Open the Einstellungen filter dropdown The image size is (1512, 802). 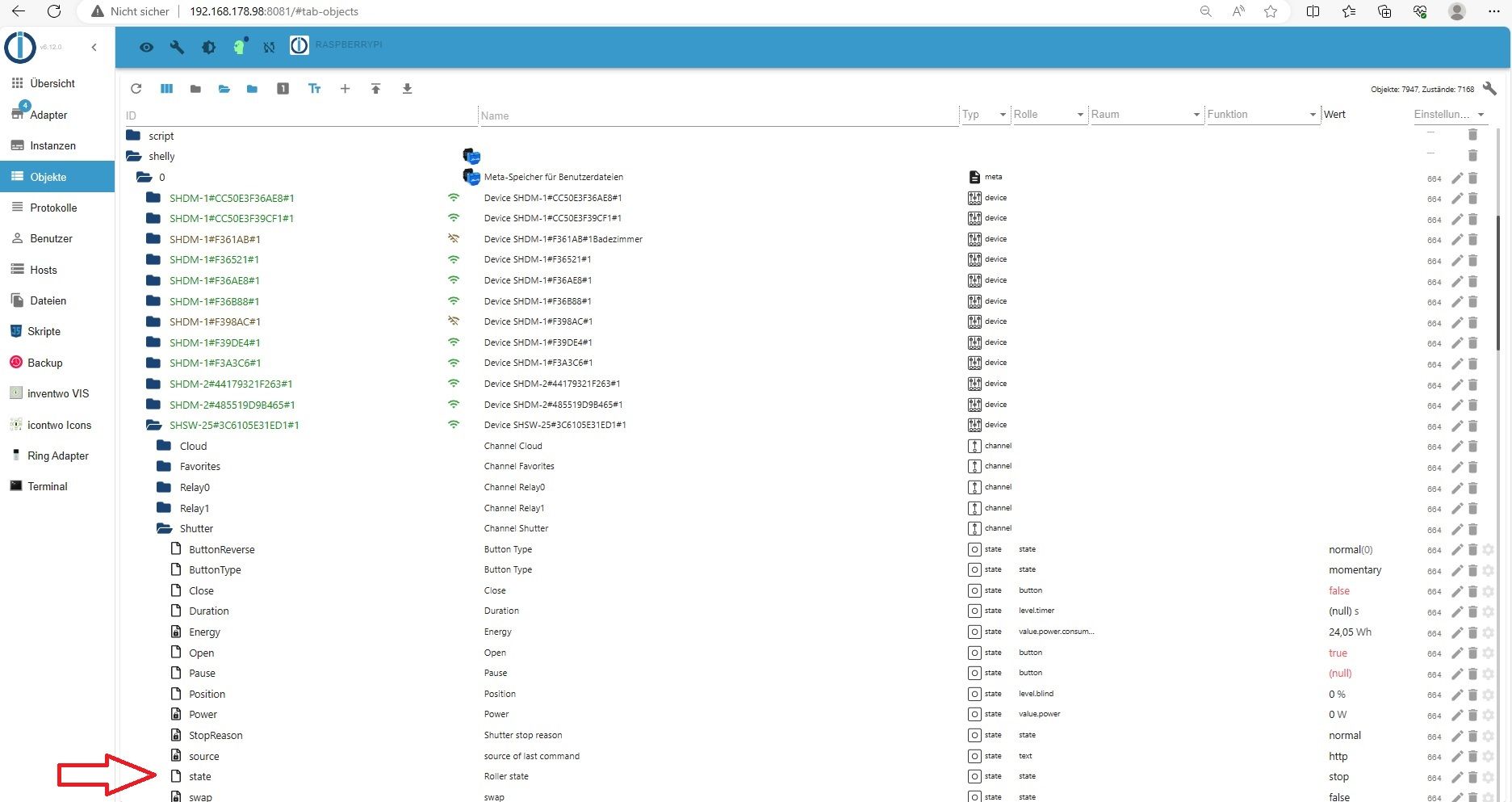coord(1449,115)
